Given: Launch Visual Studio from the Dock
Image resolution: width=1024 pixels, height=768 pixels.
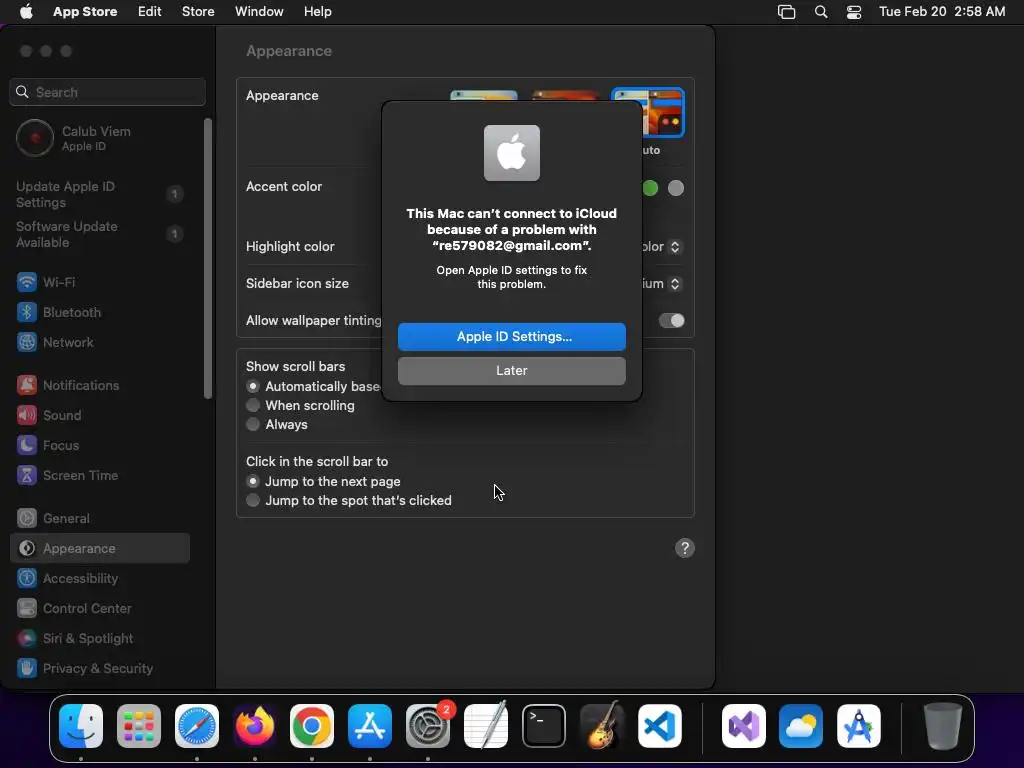Looking at the screenshot, I should pos(744,726).
